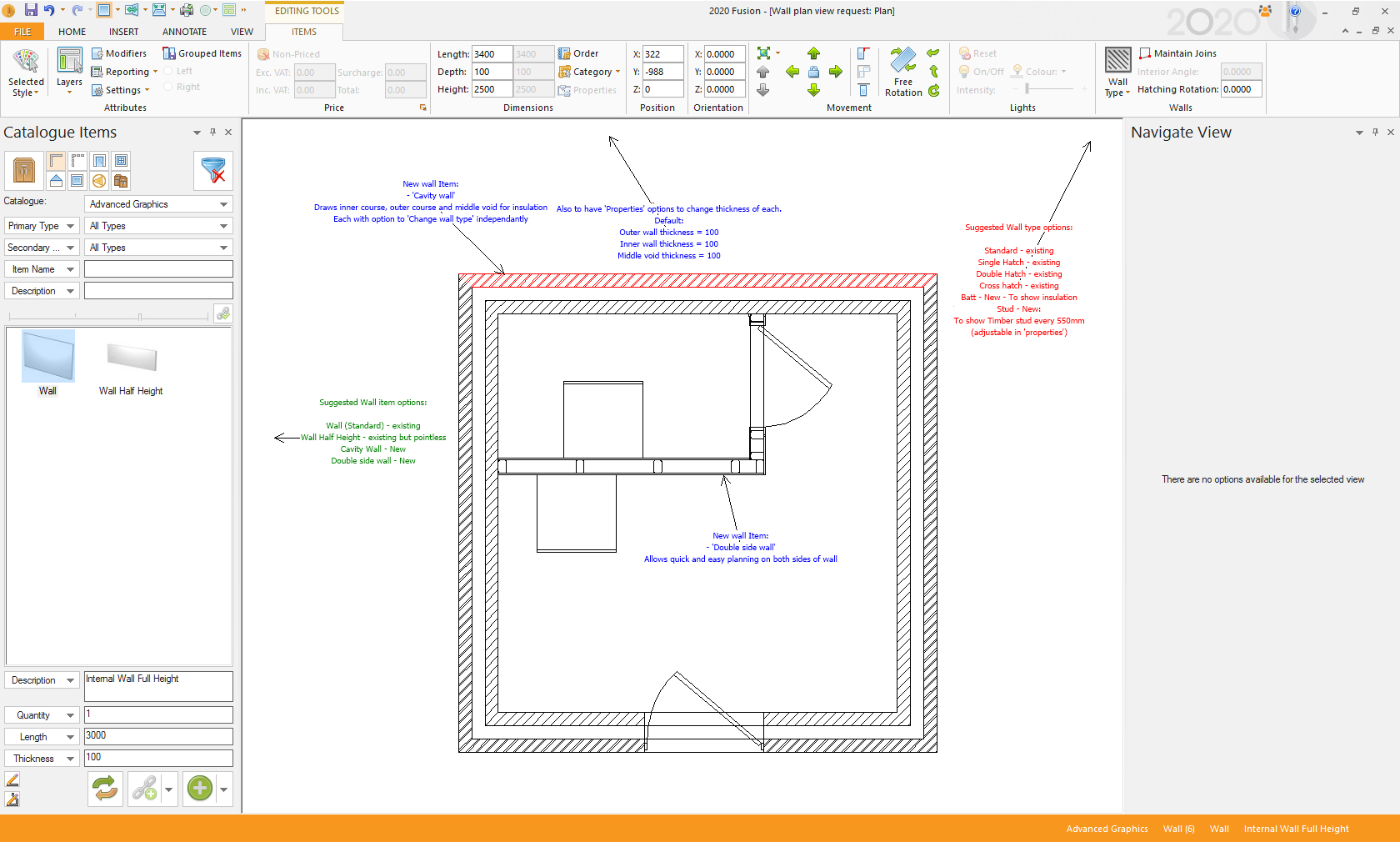Select the ITEMS ribbon tab
Image resolution: width=1400 pixels, height=842 pixels.
[304, 32]
